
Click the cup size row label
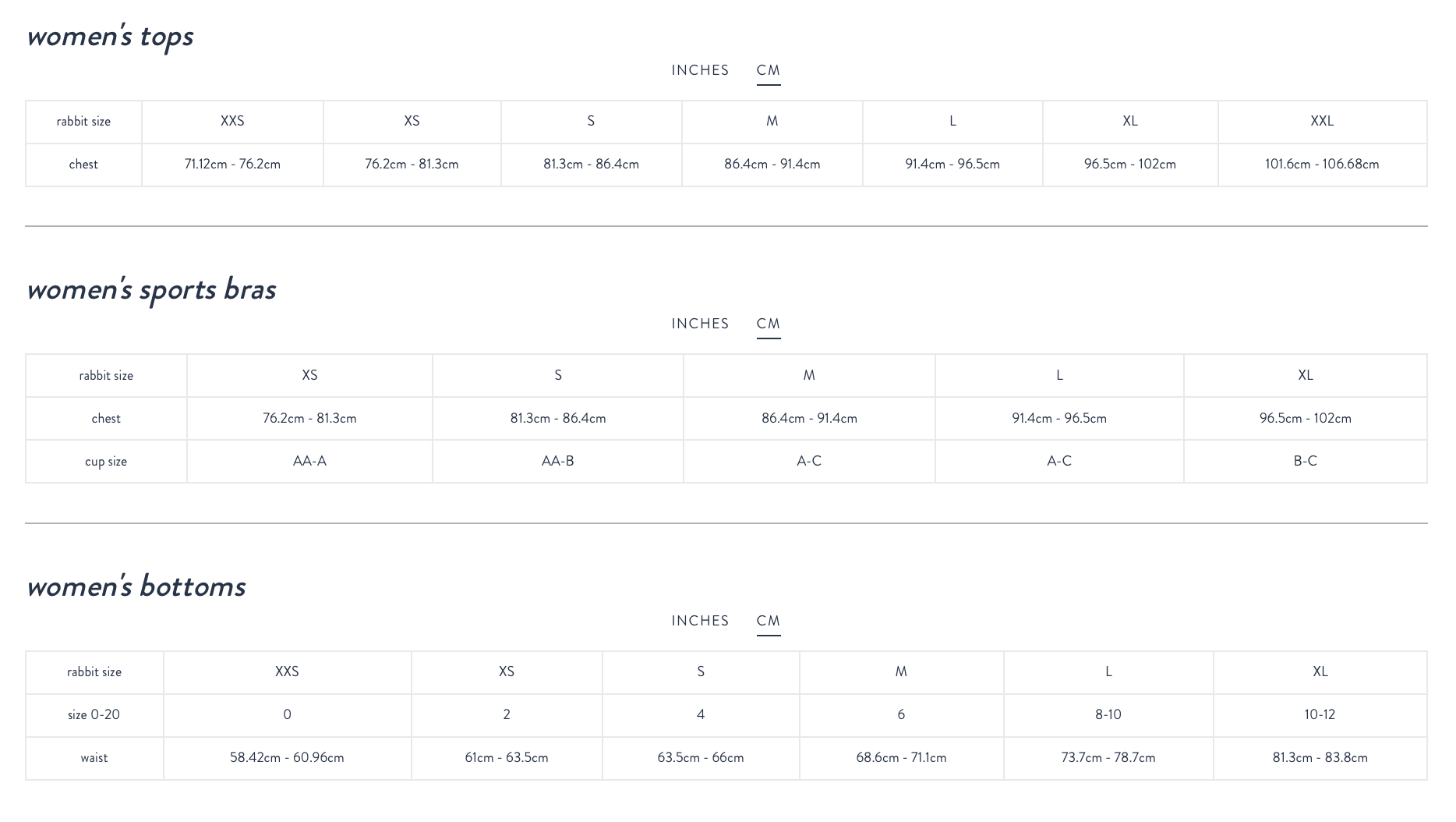106,462
